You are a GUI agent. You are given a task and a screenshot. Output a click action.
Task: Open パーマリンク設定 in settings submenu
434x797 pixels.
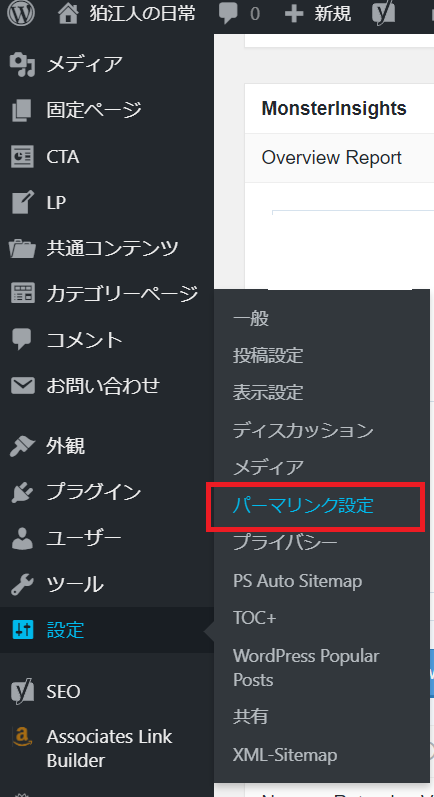tap(303, 506)
